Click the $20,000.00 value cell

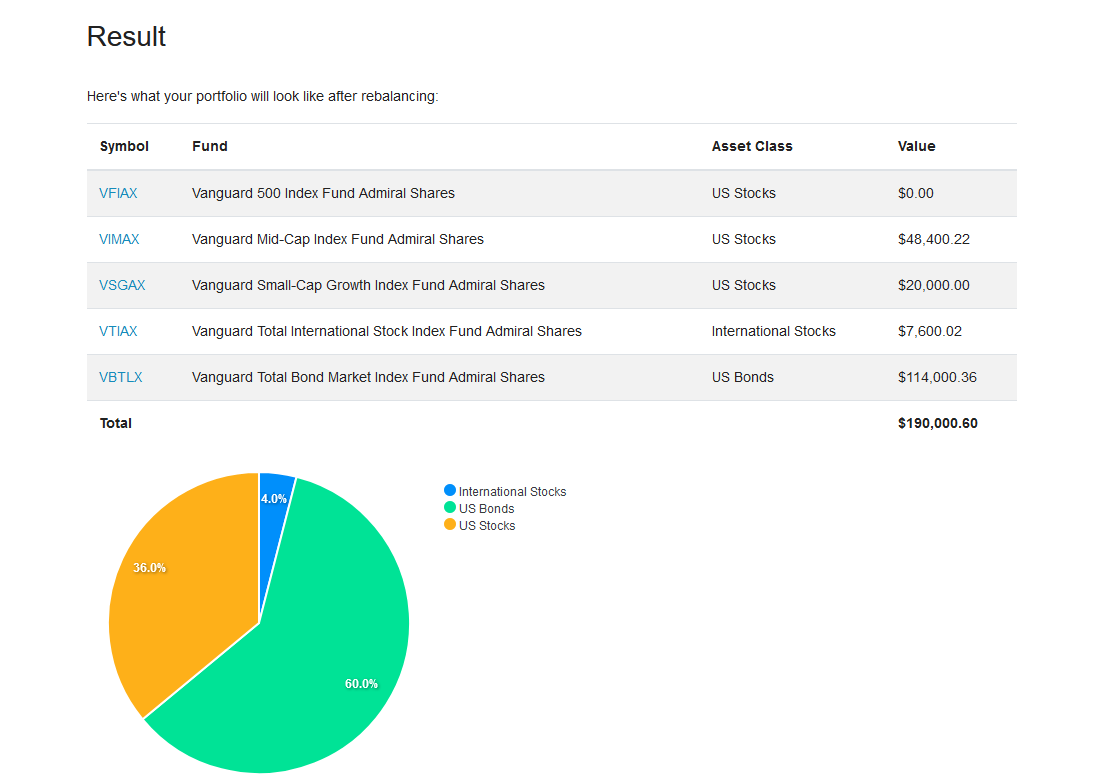tap(934, 285)
